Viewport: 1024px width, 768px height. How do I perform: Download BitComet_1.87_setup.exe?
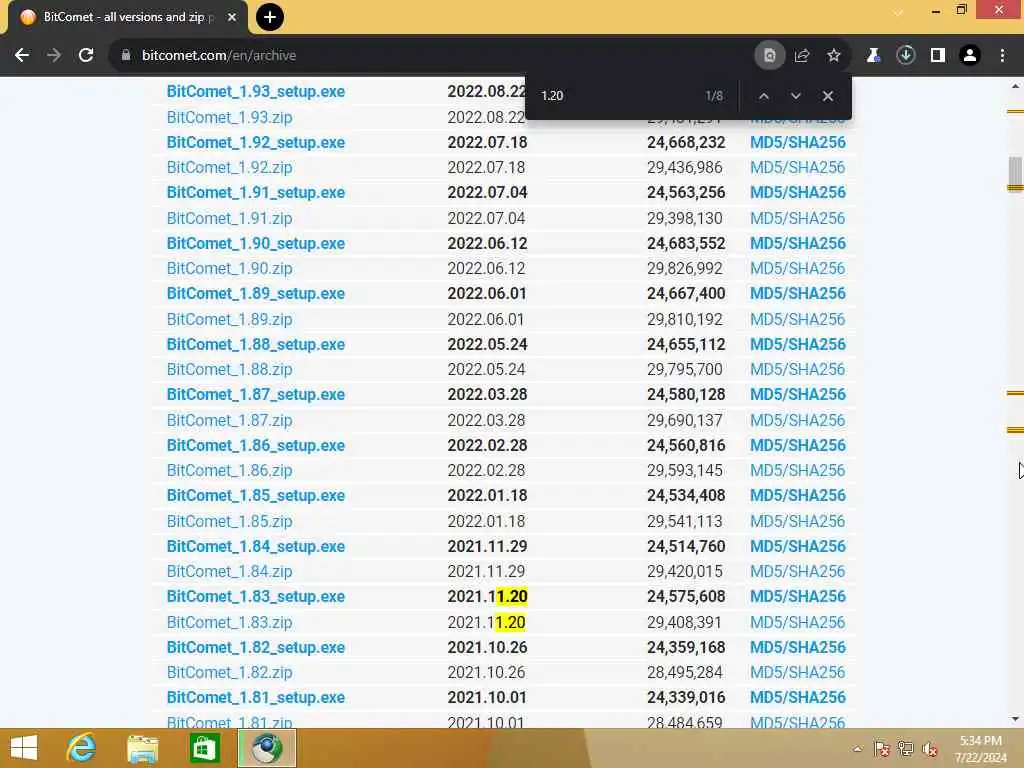[x=255, y=394]
